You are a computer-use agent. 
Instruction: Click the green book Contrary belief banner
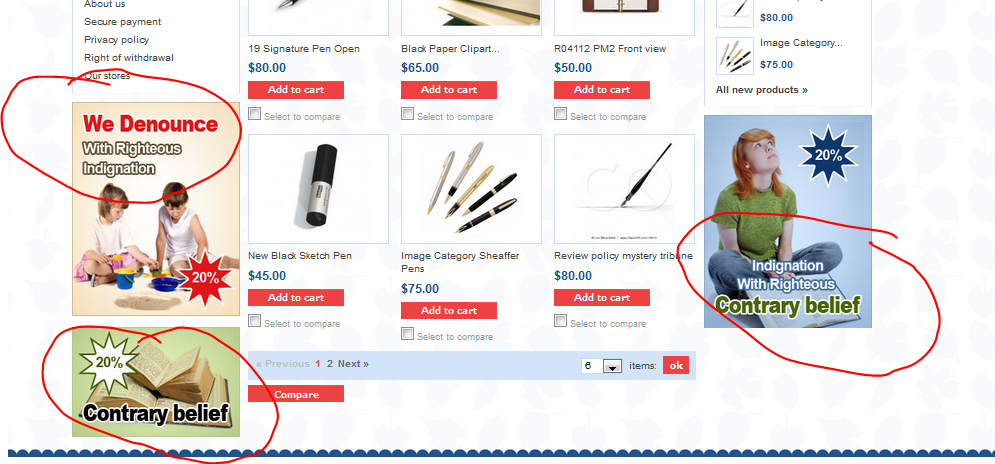156,382
